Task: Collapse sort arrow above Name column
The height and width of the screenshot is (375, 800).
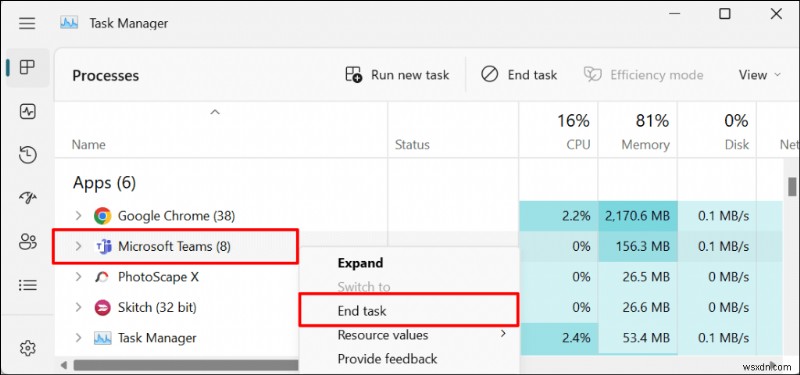Action: point(215,112)
